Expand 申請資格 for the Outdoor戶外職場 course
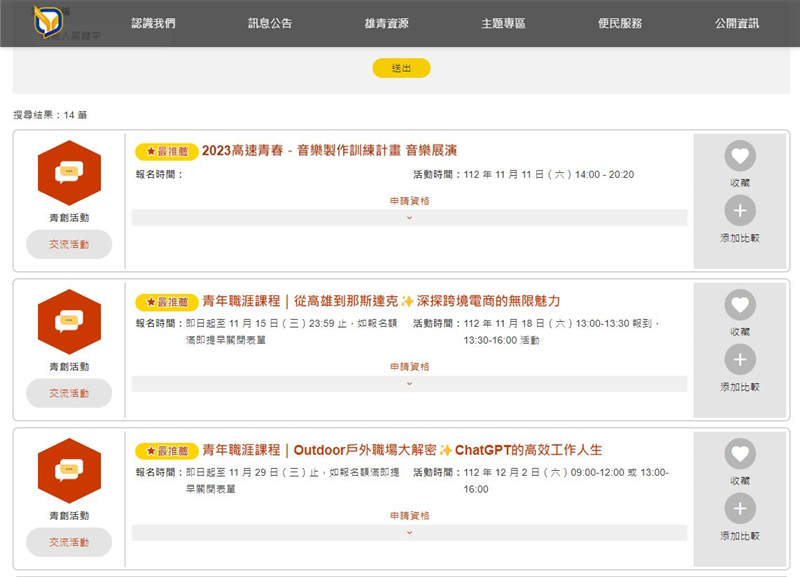Screen dimensions: 800x577 click(x=409, y=532)
